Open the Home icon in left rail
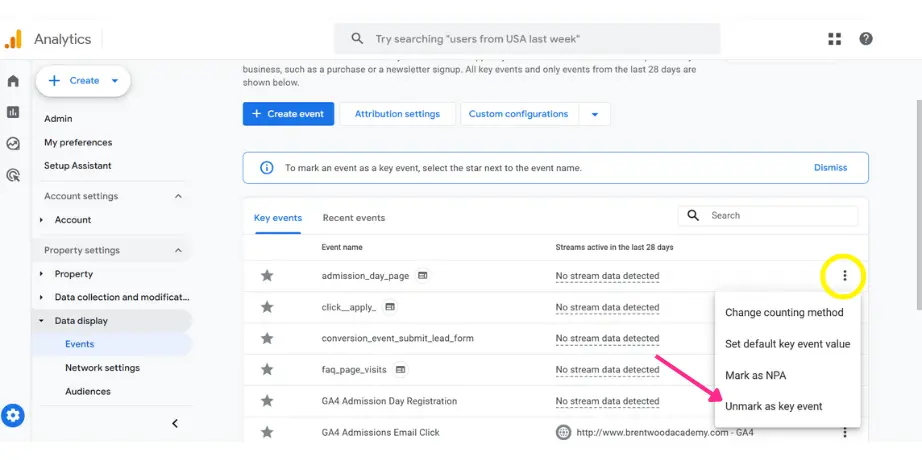This screenshot has height=460, width=922. tap(13, 81)
